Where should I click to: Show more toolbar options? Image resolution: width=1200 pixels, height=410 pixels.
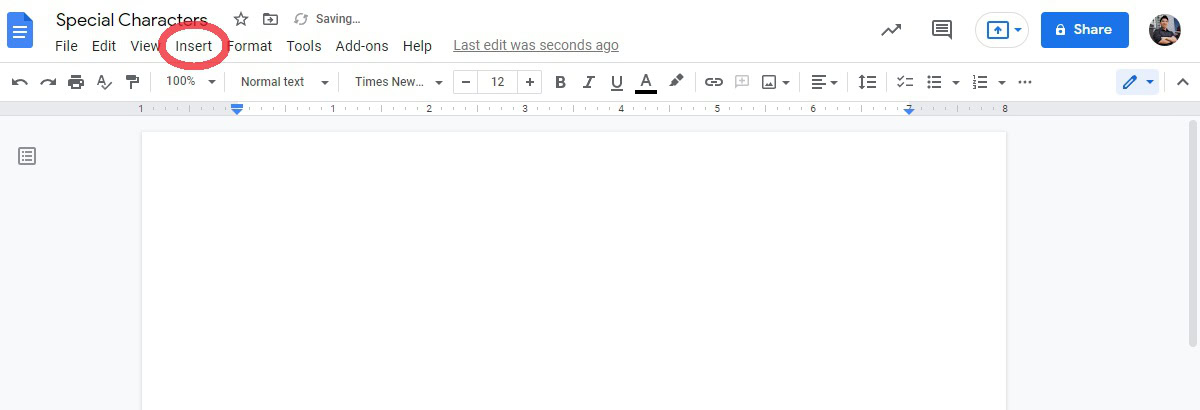point(1024,82)
